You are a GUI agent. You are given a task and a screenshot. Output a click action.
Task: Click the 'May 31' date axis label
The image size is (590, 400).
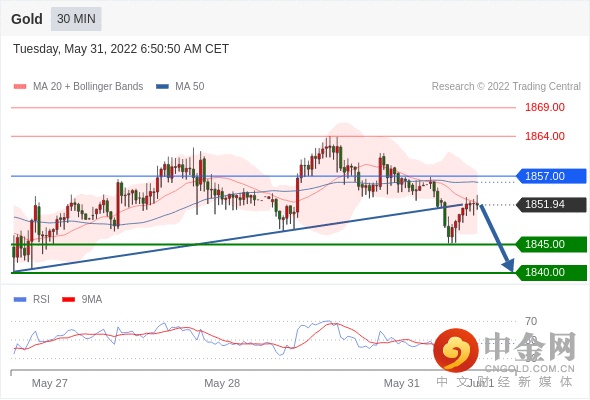tap(401, 383)
